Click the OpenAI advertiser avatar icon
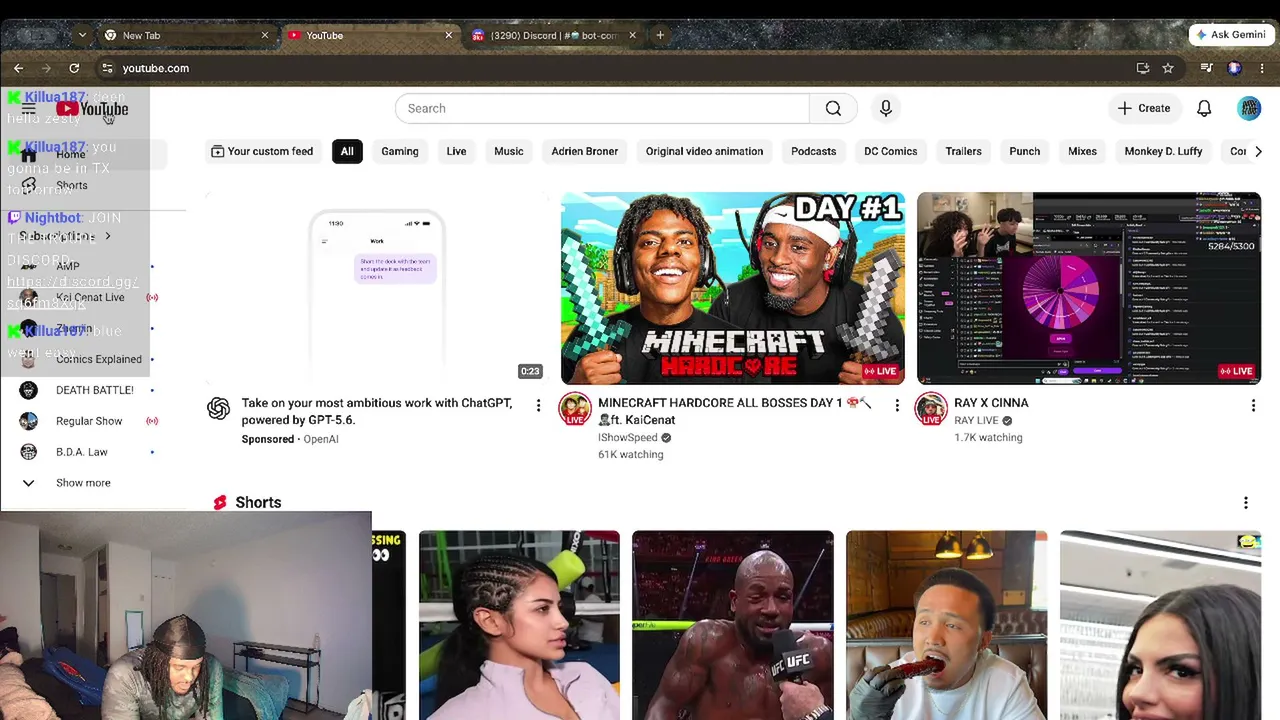This screenshot has height=720, width=1280. (x=218, y=409)
